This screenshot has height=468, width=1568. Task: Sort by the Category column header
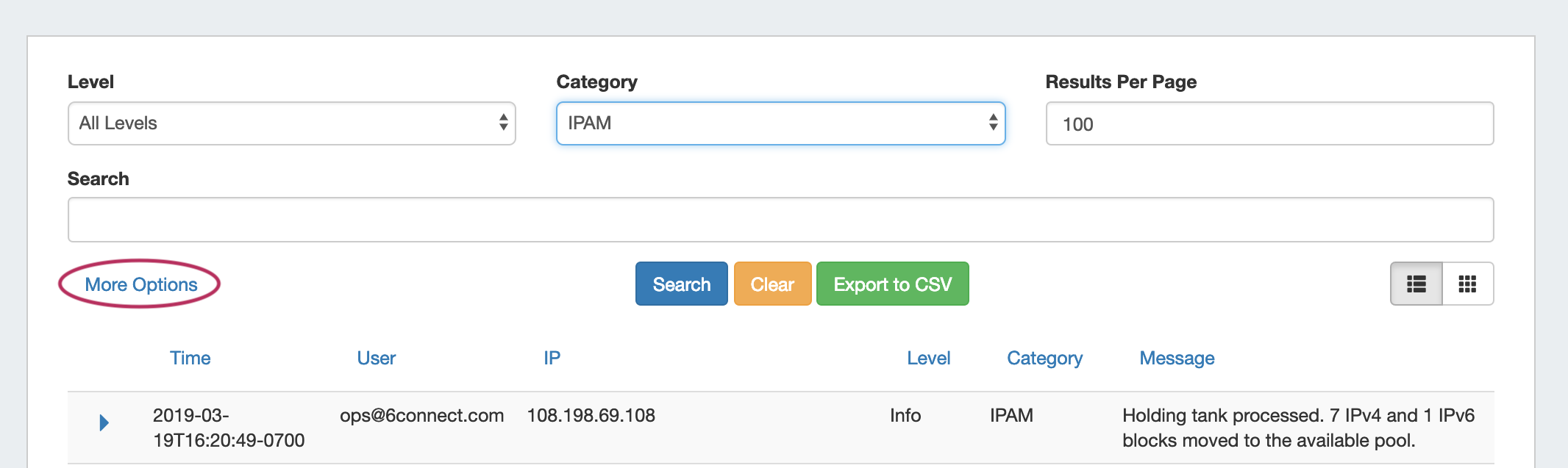[x=1044, y=358]
